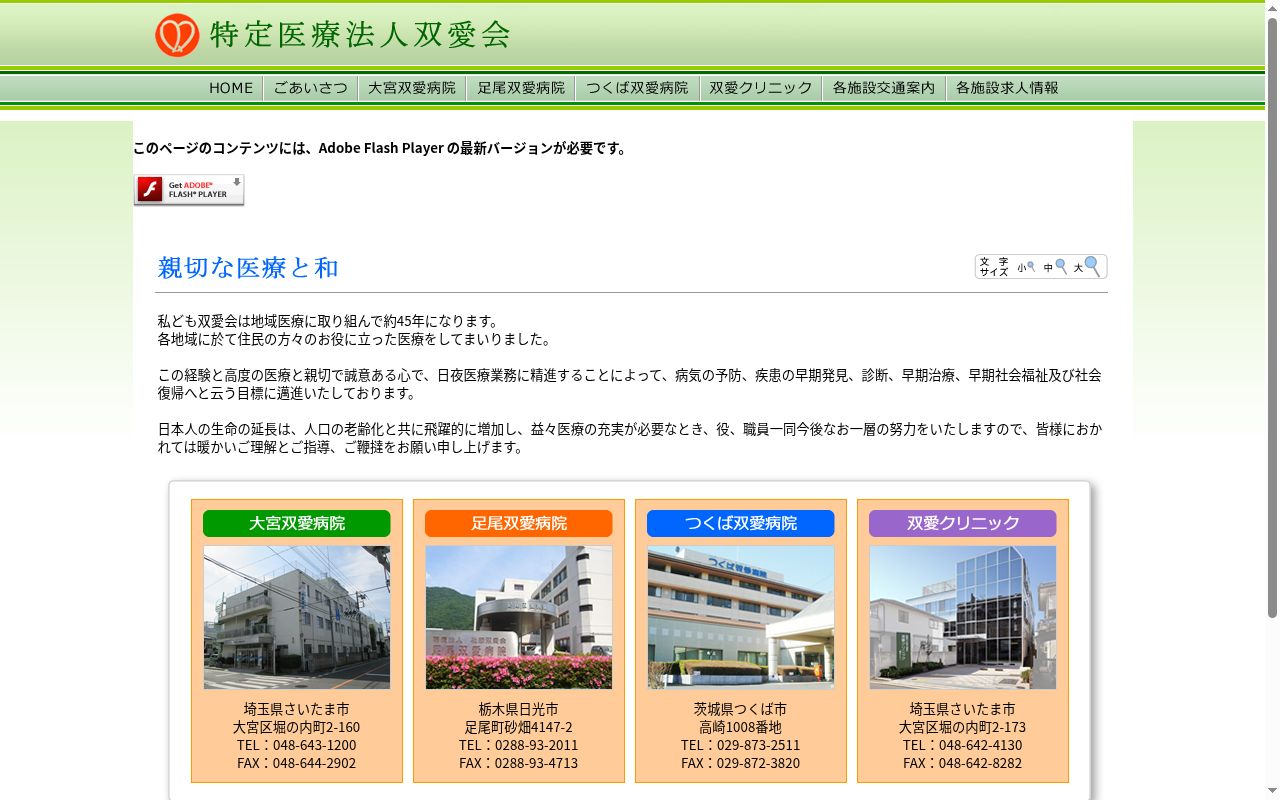
Task: Click FAX：048-642-8282 text
Action: tap(963, 763)
